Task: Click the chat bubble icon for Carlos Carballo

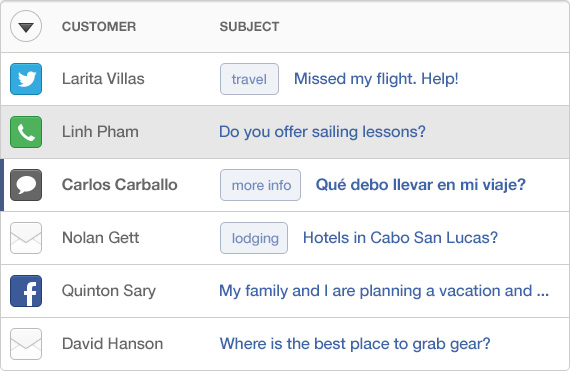Action: coord(26,185)
